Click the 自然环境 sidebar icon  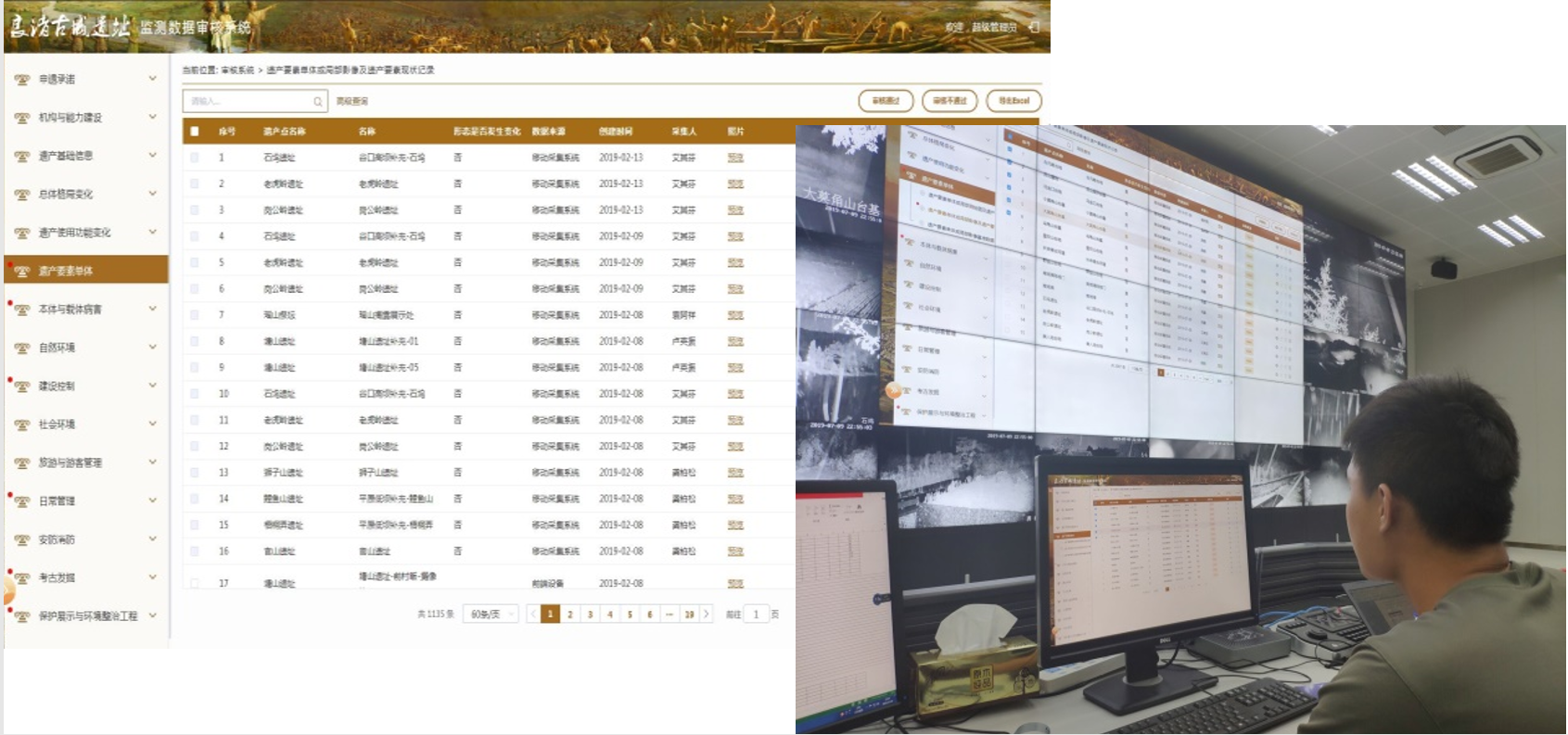22,348
